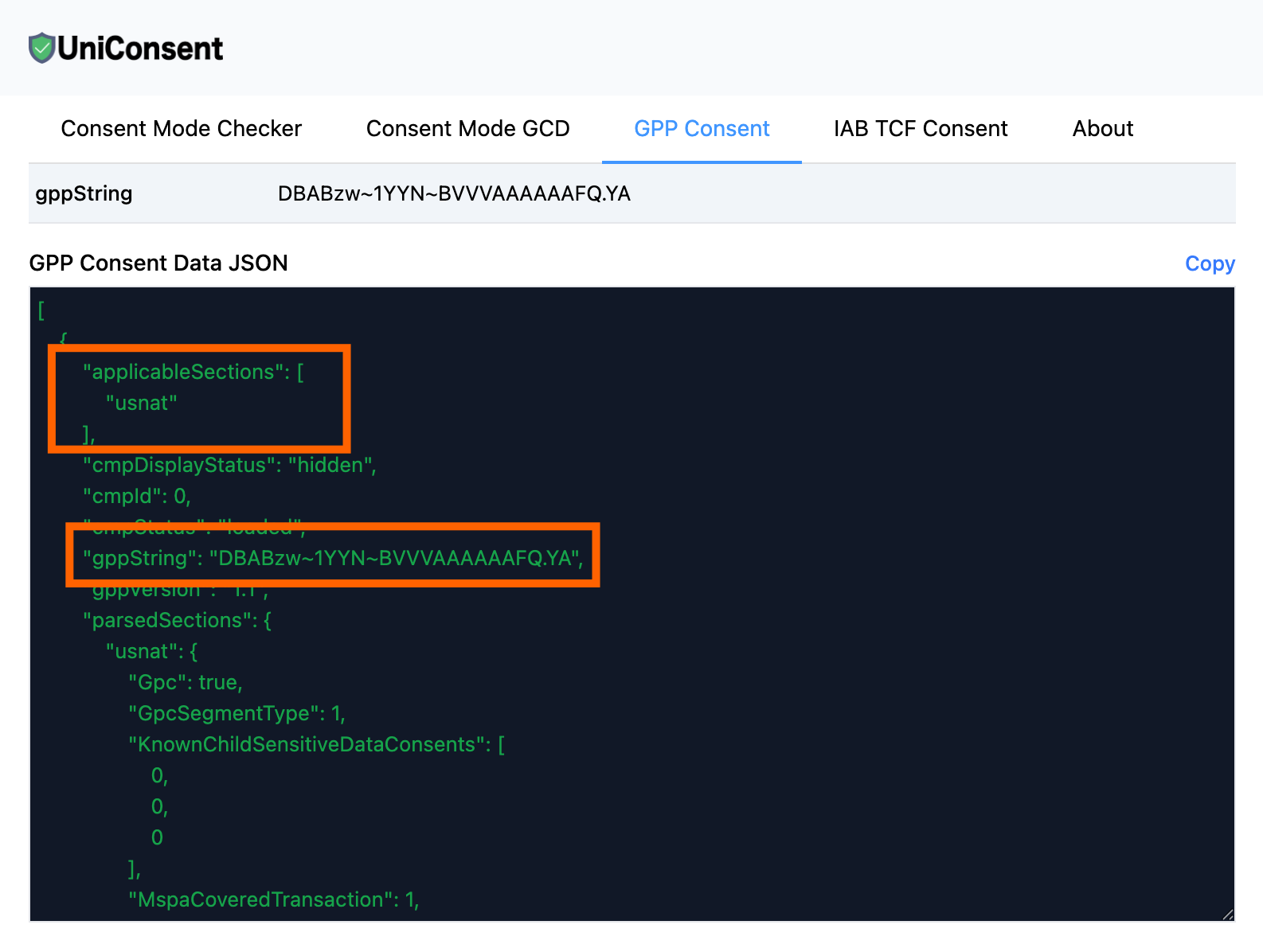
Task: Click the gppString row label in the table
Action: coord(84,193)
